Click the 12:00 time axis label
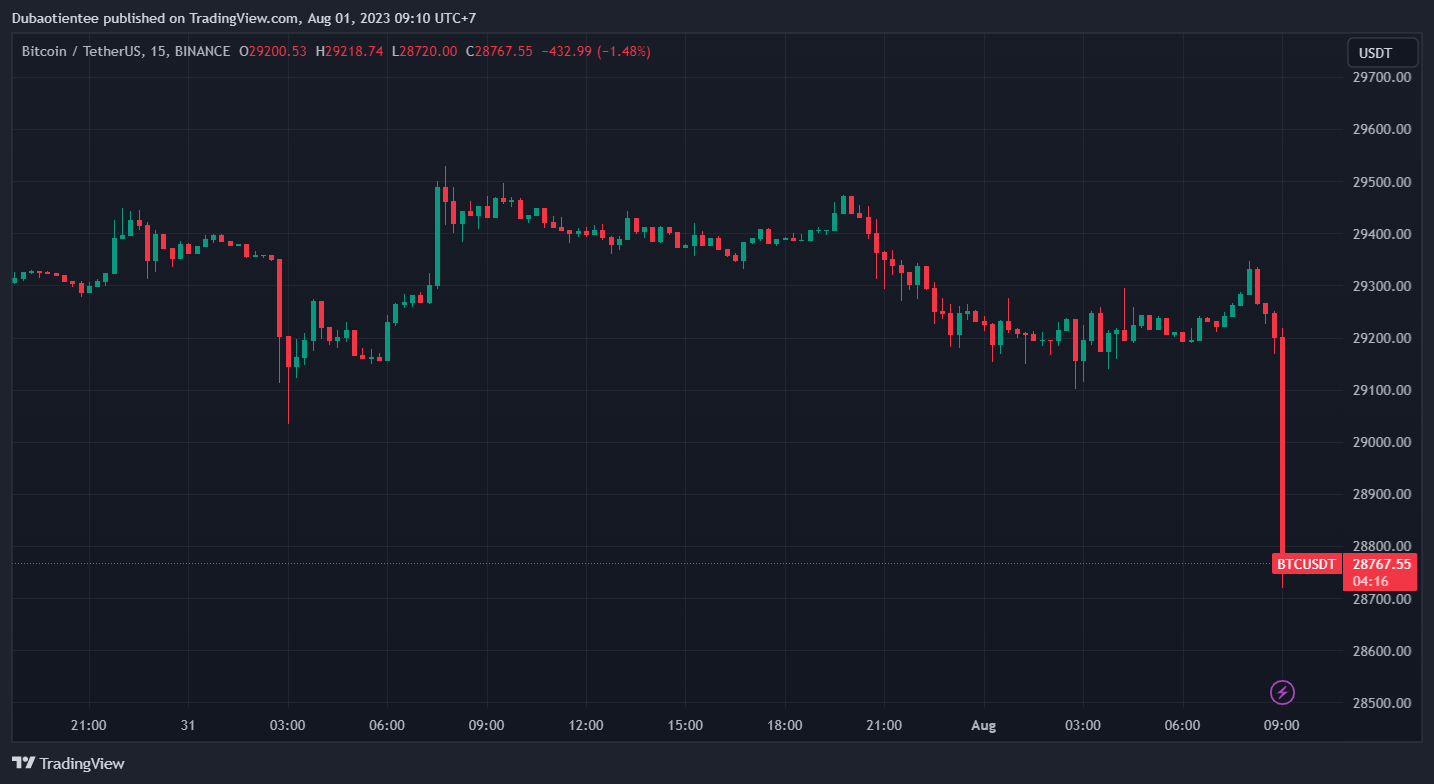 585,725
